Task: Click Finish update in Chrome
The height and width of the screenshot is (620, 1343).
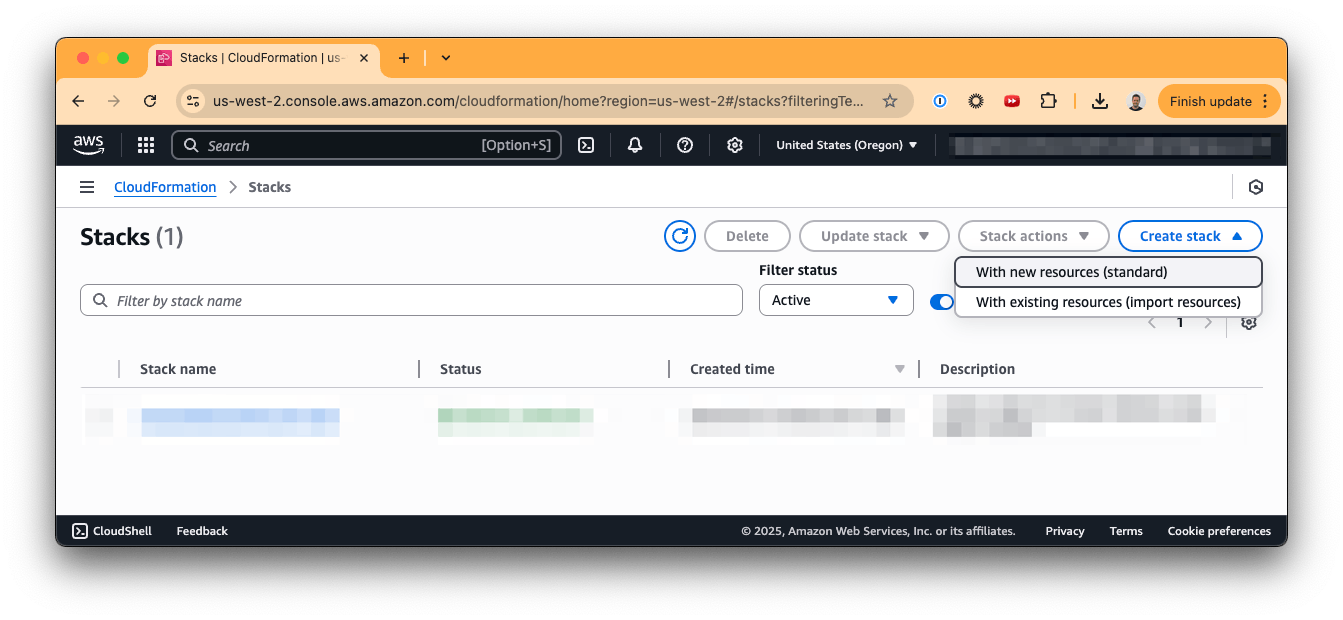Action: click(x=1219, y=101)
